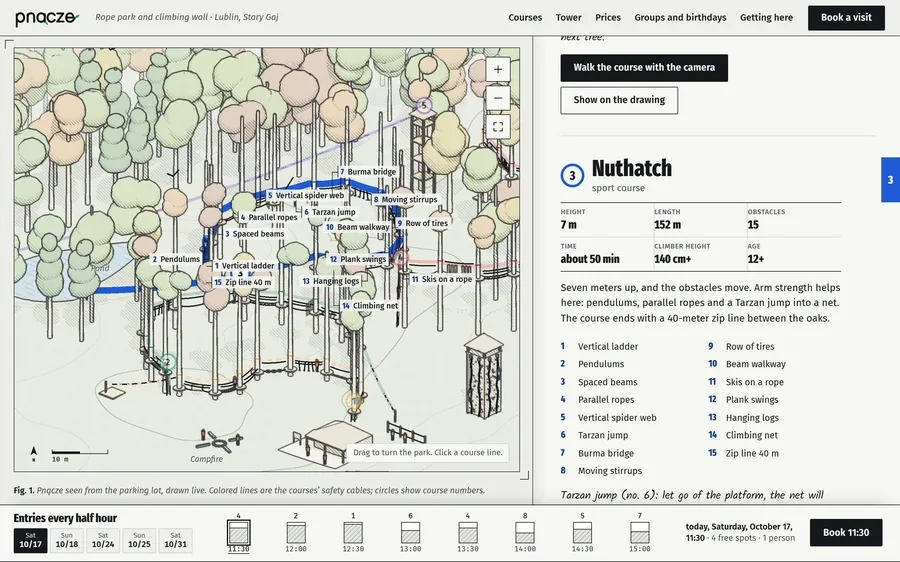
Task: Select the 14:00 entry slot
Action: 525,533
